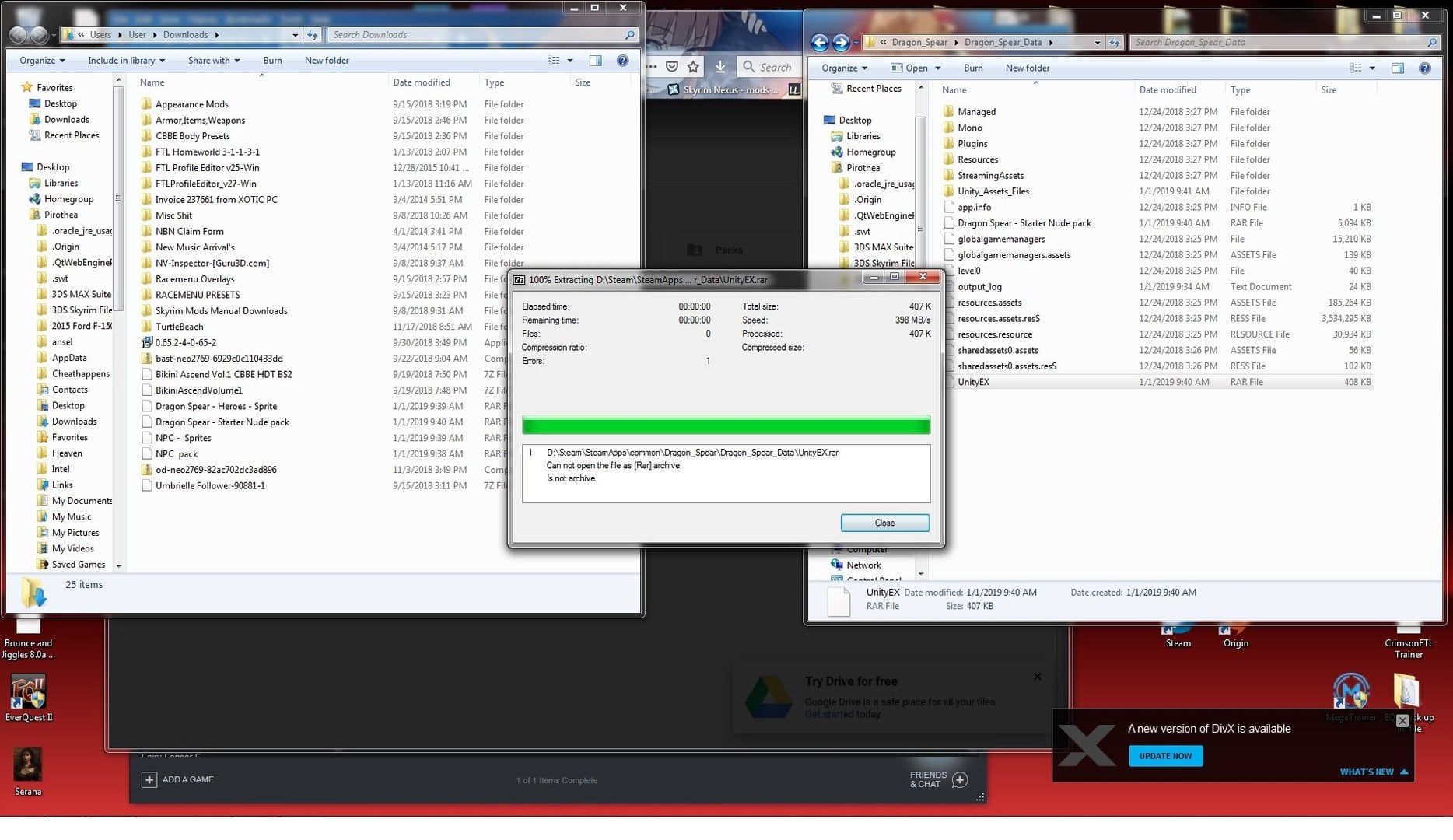
Task: Sort Dragon_Spear_Data by Size column
Action: (x=1329, y=90)
